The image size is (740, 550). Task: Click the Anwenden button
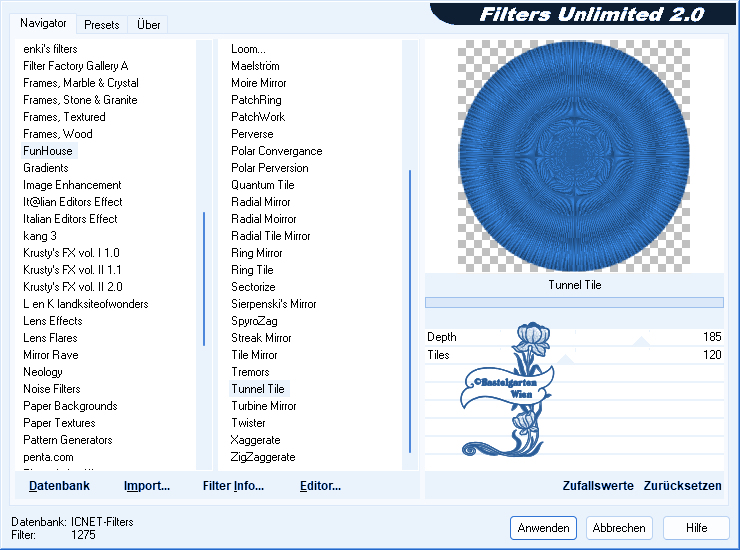[544, 528]
